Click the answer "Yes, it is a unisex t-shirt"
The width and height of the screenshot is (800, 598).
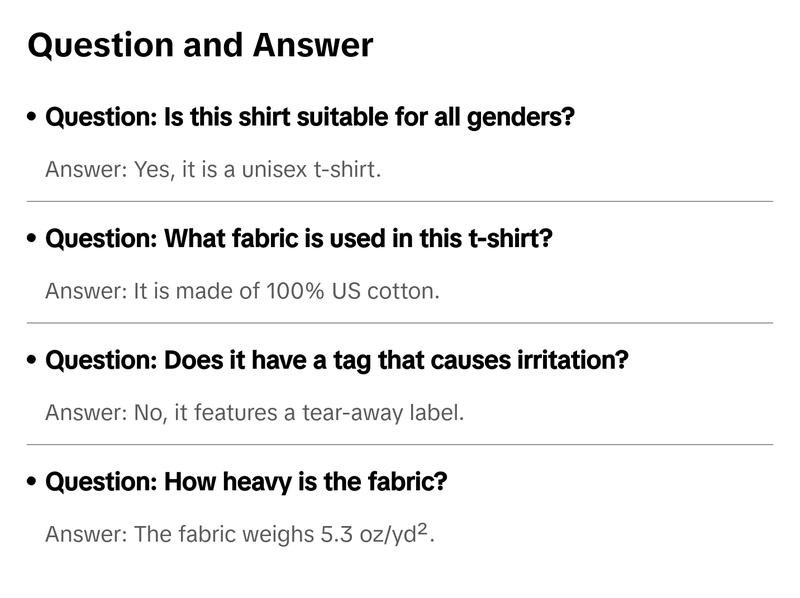tap(213, 169)
